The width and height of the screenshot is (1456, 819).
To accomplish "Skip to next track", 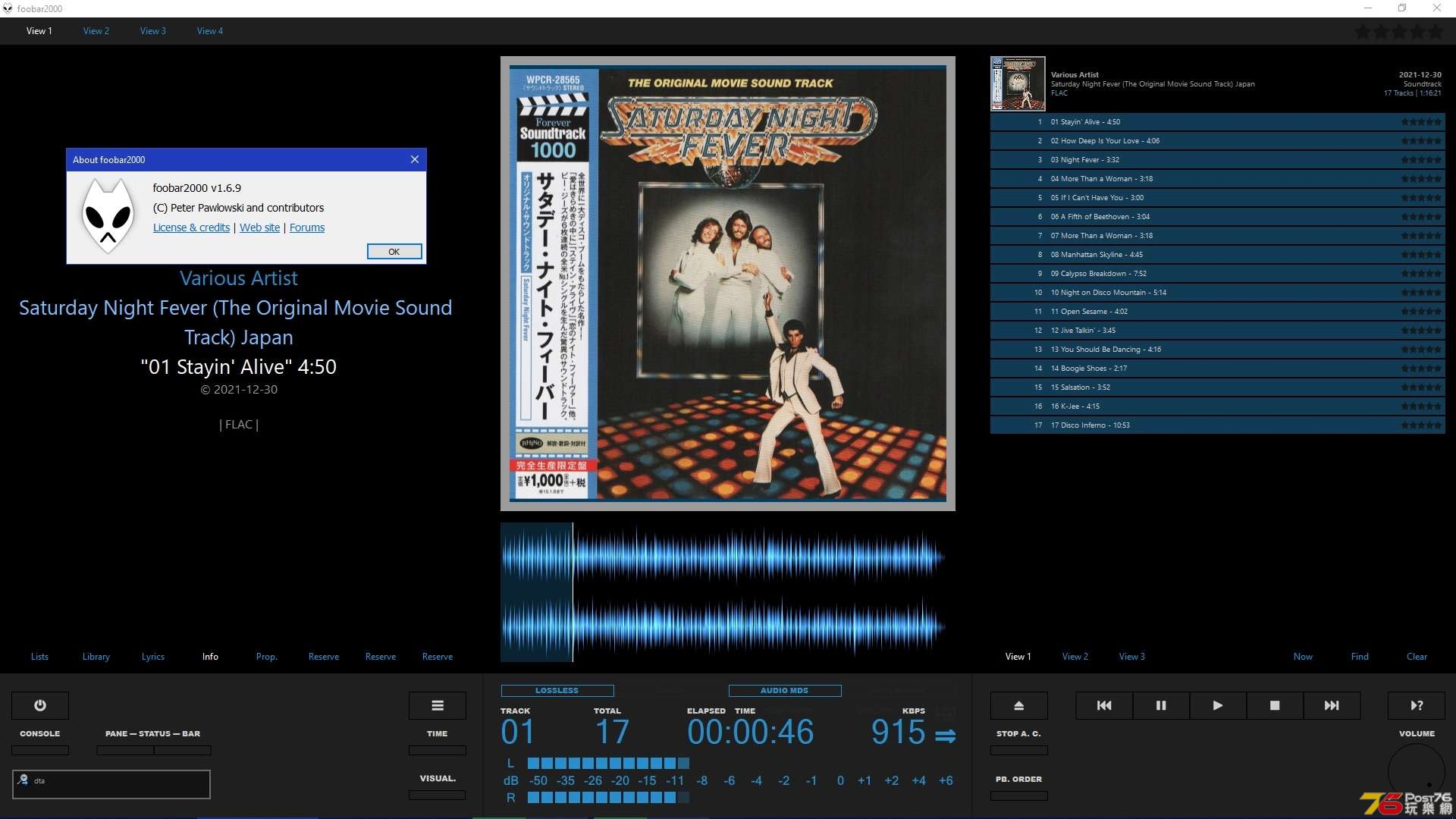I will [x=1332, y=705].
